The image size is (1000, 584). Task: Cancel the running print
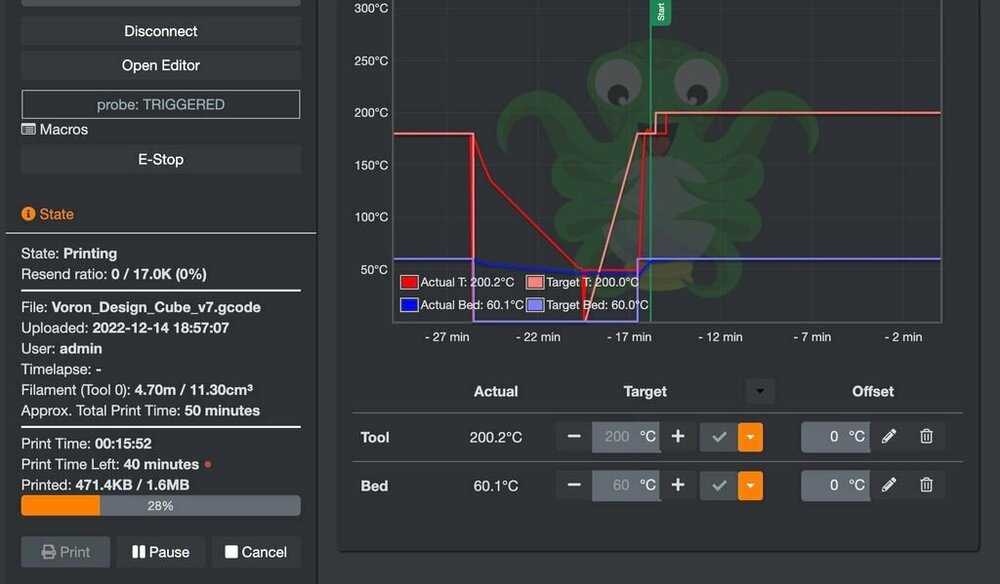coord(256,552)
